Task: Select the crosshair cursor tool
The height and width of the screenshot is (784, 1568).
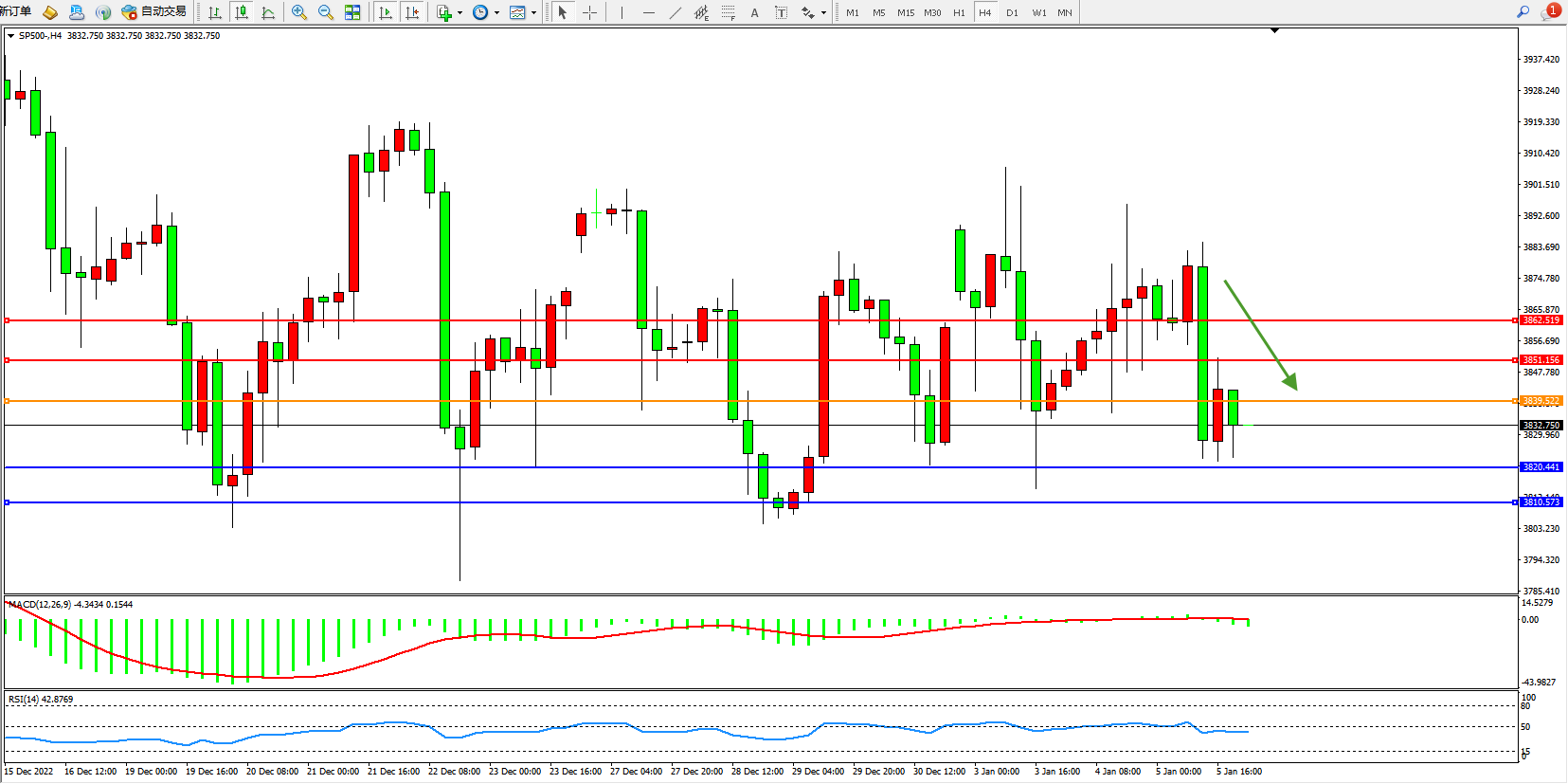Action: point(589,12)
